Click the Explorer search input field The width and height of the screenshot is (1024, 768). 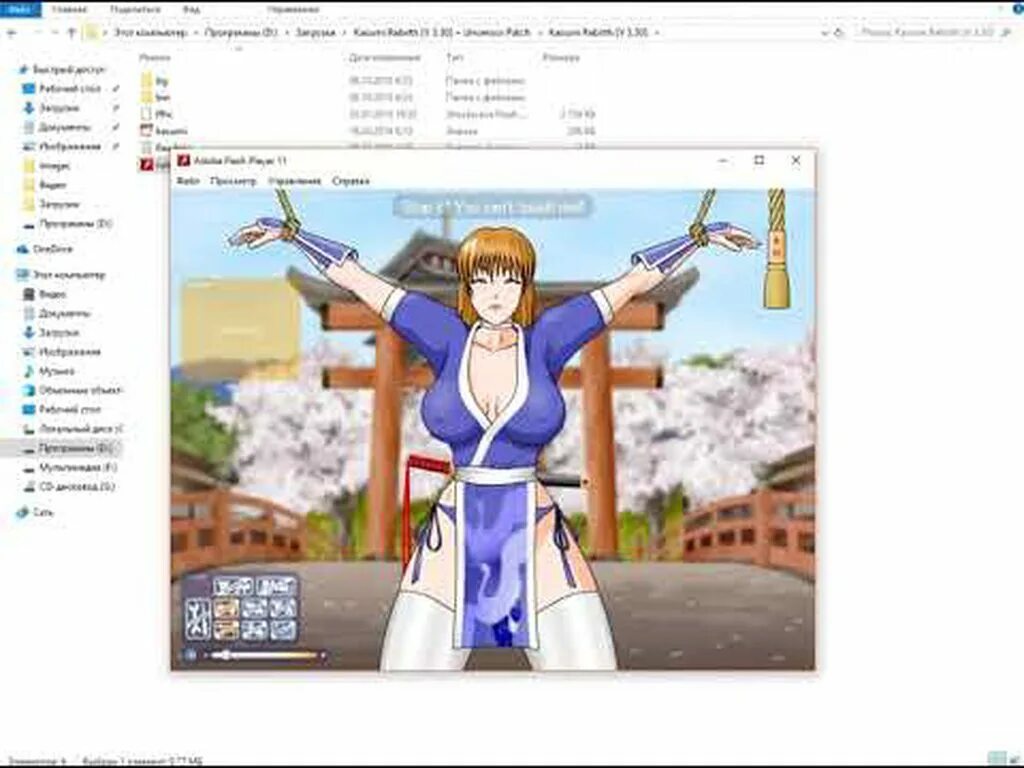[934, 32]
